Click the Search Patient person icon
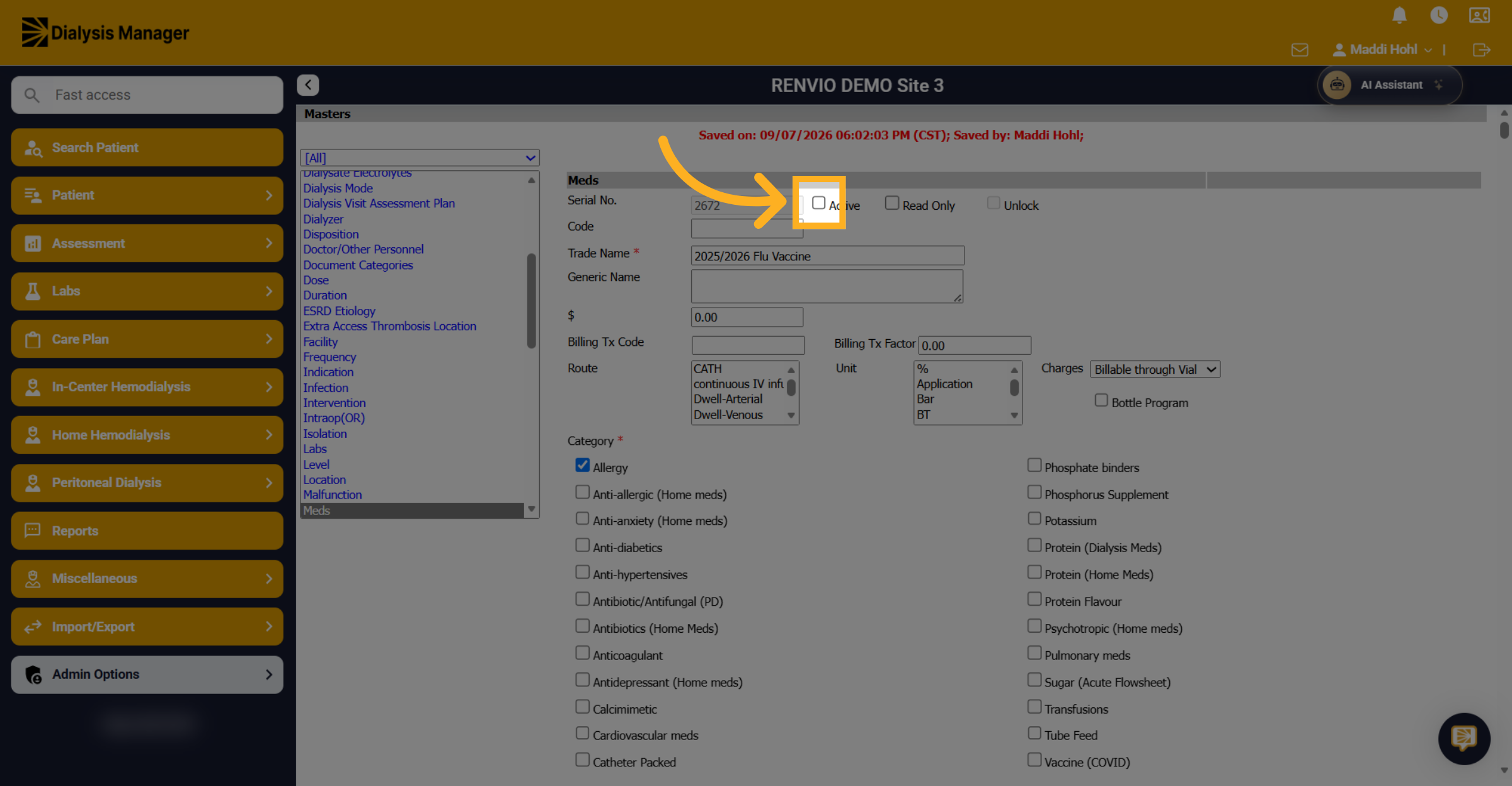The width and height of the screenshot is (1512, 786). 33,147
